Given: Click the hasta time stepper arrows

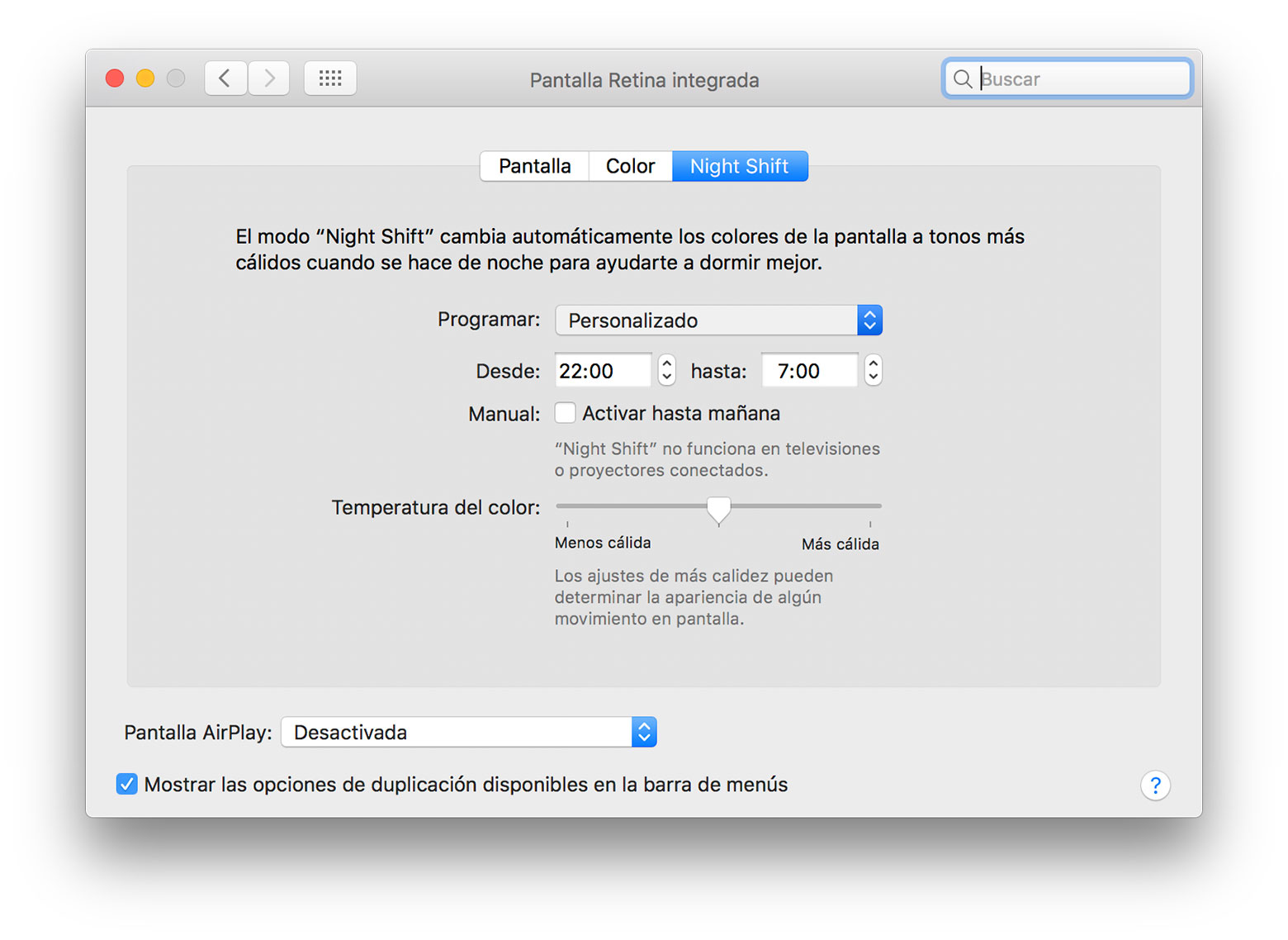Looking at the screenshot, I should [874, 370].
